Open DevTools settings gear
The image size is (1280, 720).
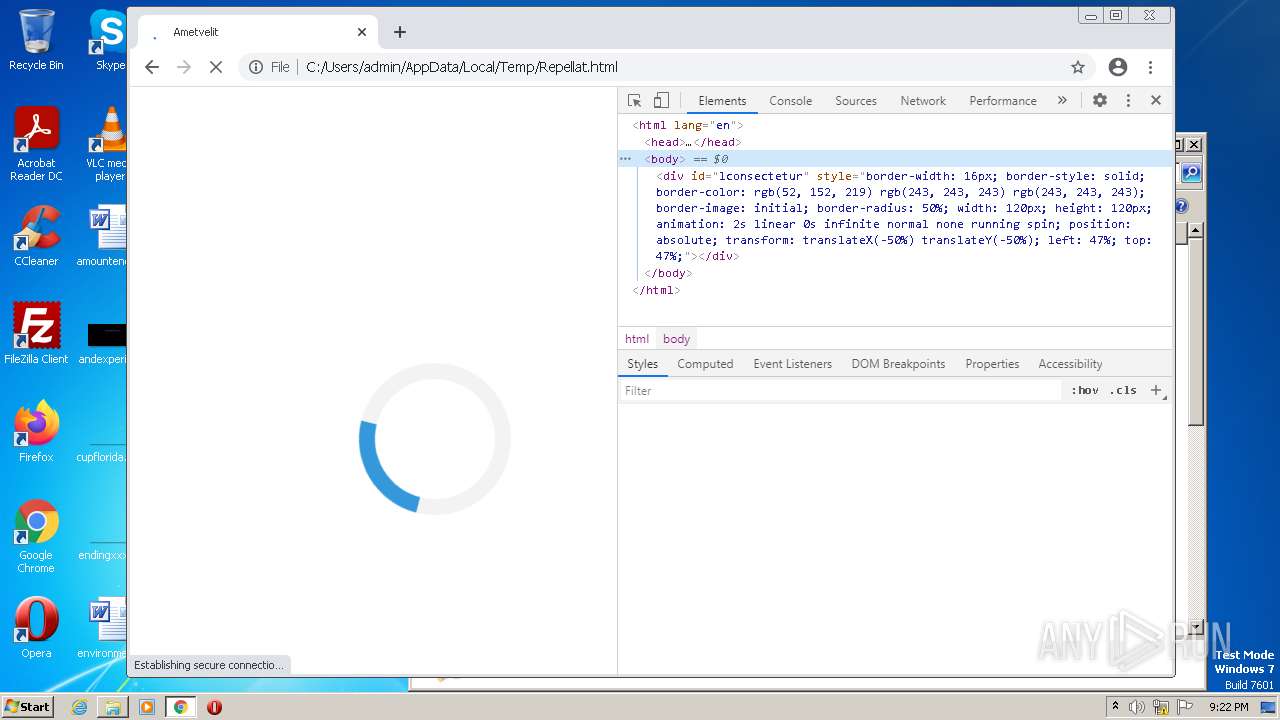click(1100, 100)
